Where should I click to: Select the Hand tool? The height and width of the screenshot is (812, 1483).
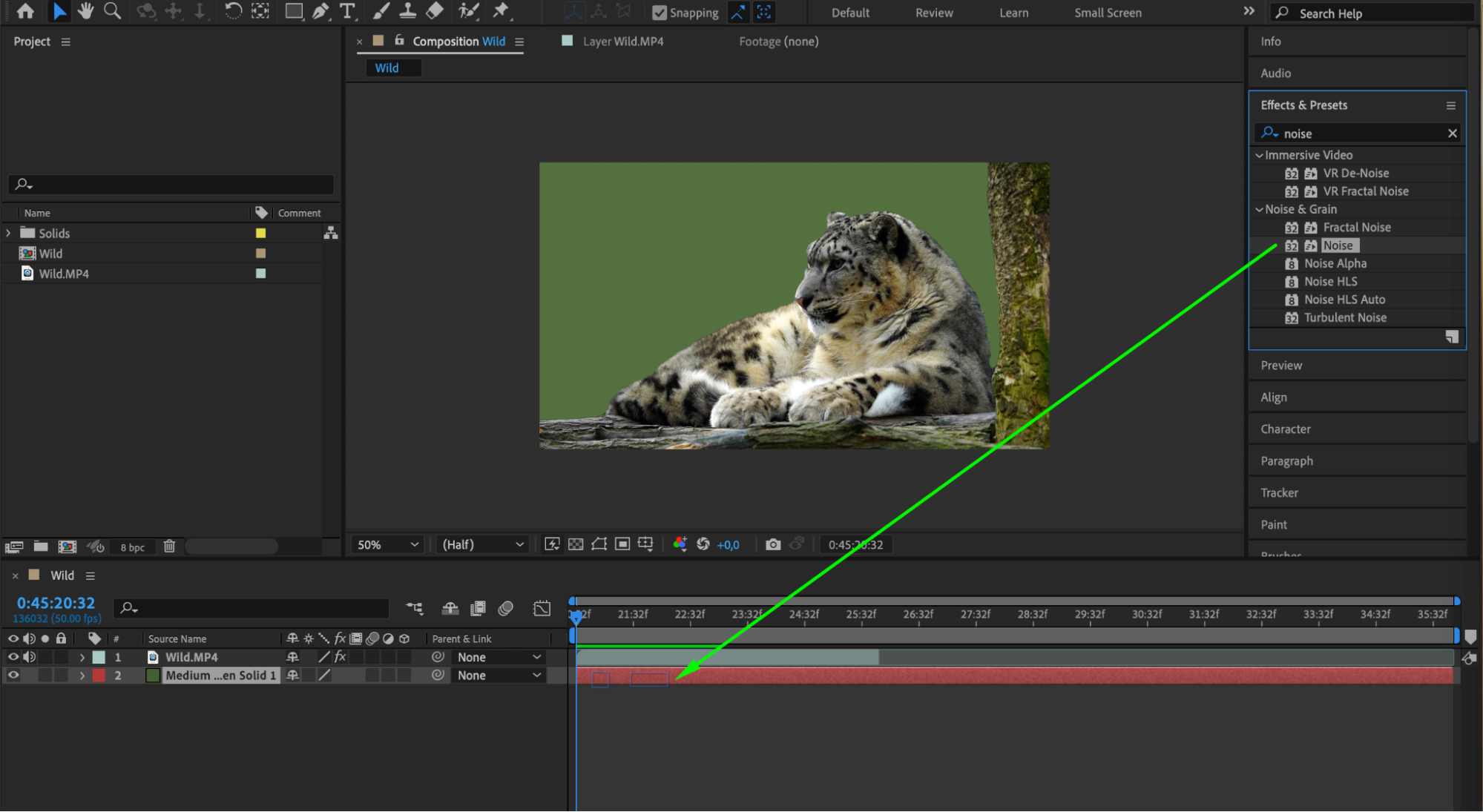pos(85,11)
